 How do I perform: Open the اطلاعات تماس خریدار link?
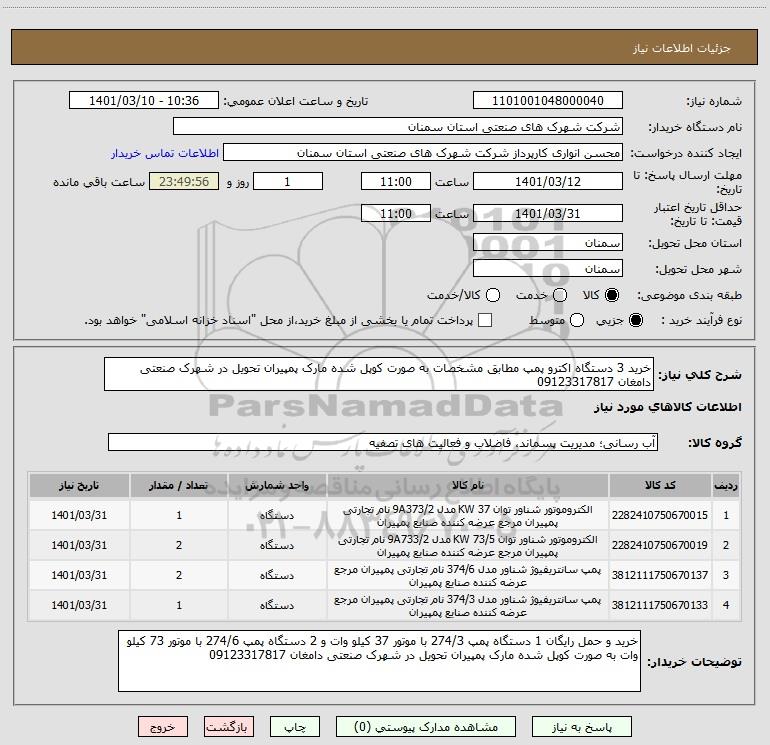point(165,153)
